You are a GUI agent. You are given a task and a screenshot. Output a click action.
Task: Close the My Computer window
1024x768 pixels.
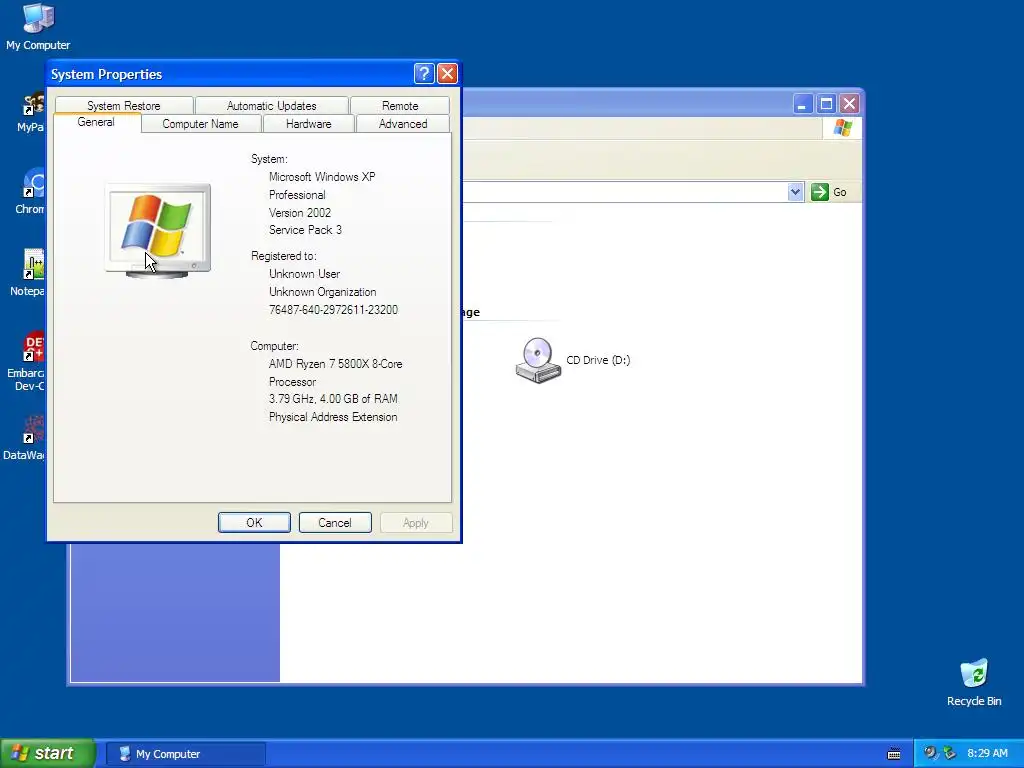(849, 103)
